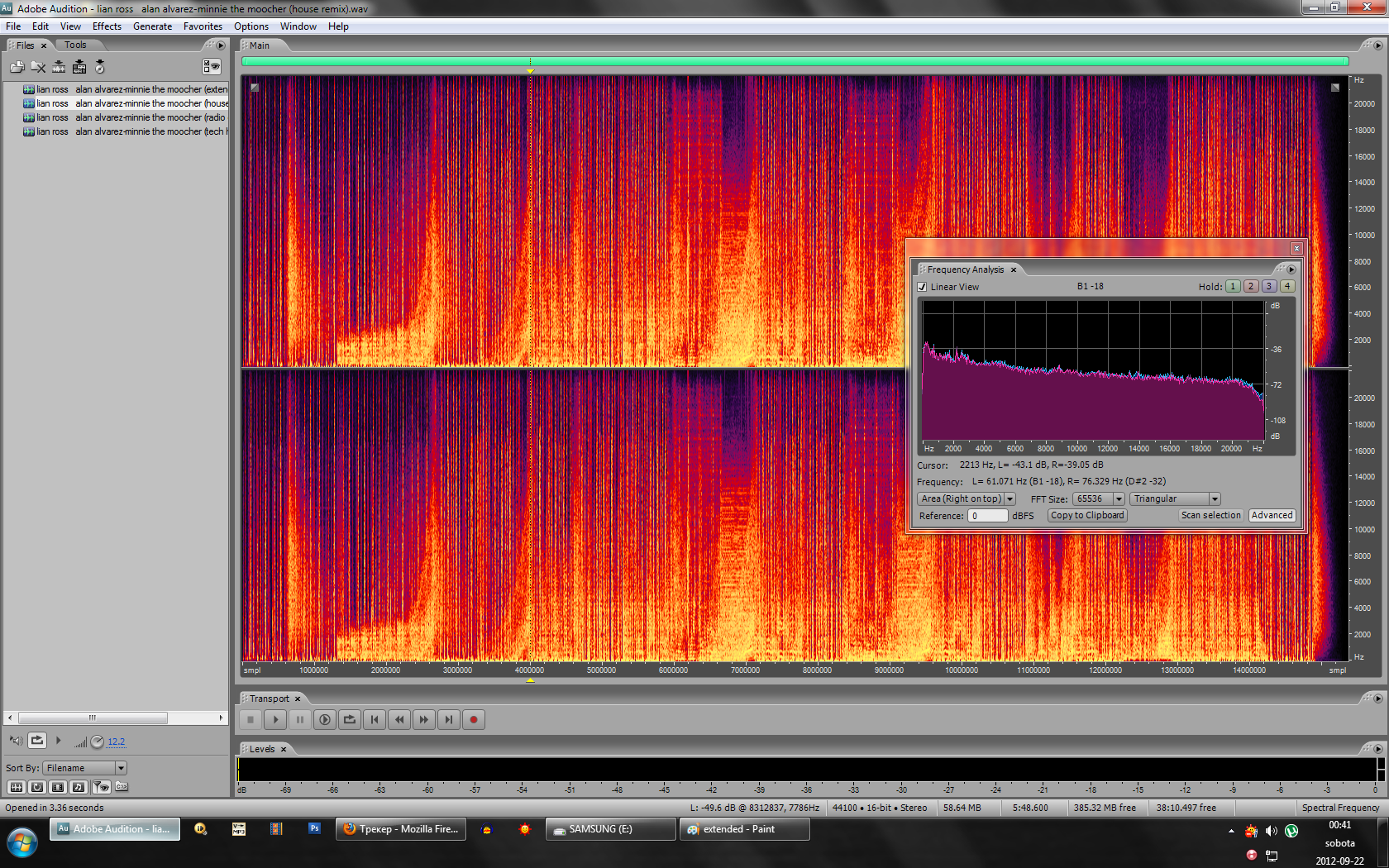Click the Play Looped transport button

click(350, 720)
